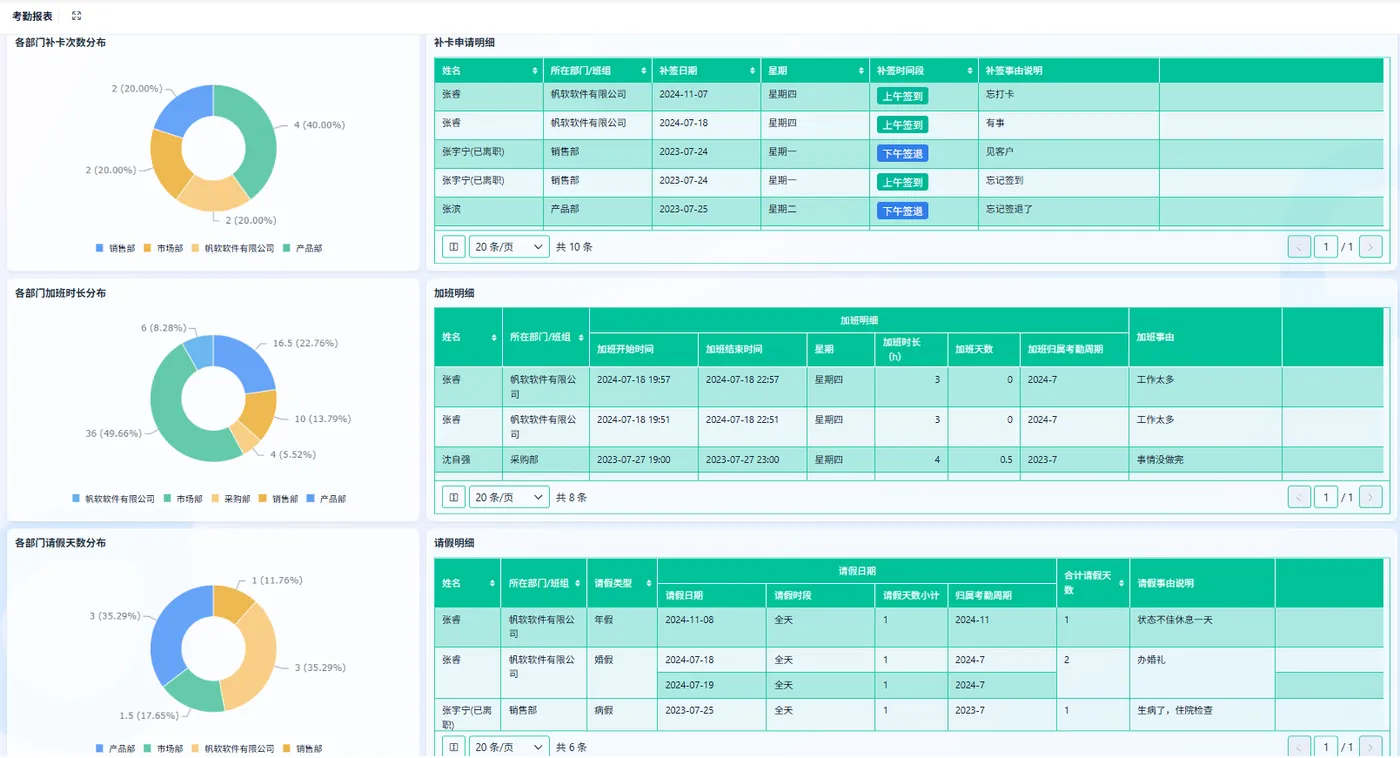1400x758 pixels.
Task: Click the fullscreen icon beside 考勤报表
Action: coord(76,16)
